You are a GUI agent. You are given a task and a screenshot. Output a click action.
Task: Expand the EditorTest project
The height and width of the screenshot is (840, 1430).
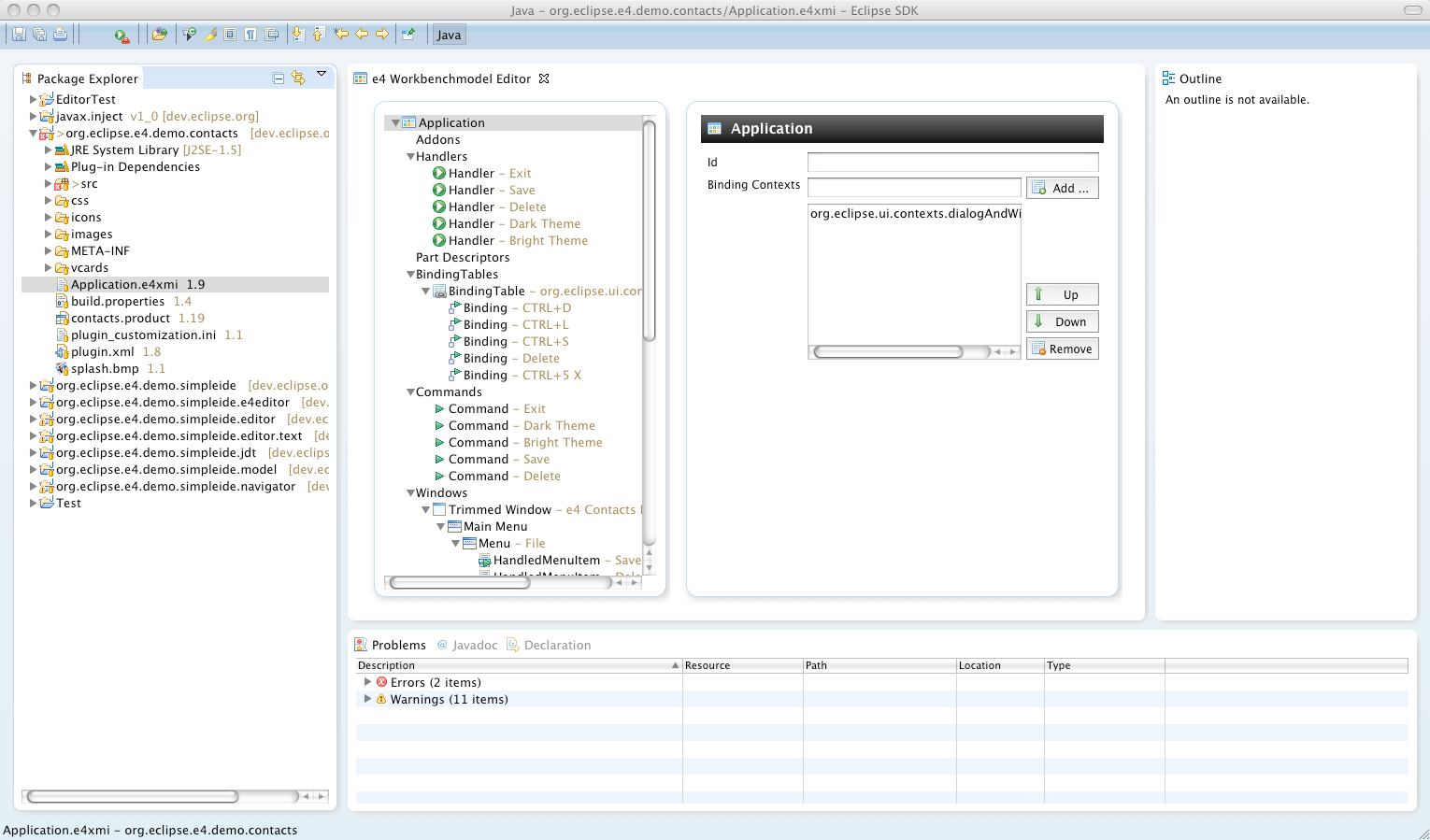pyautogui.click(x=33, y=99)
